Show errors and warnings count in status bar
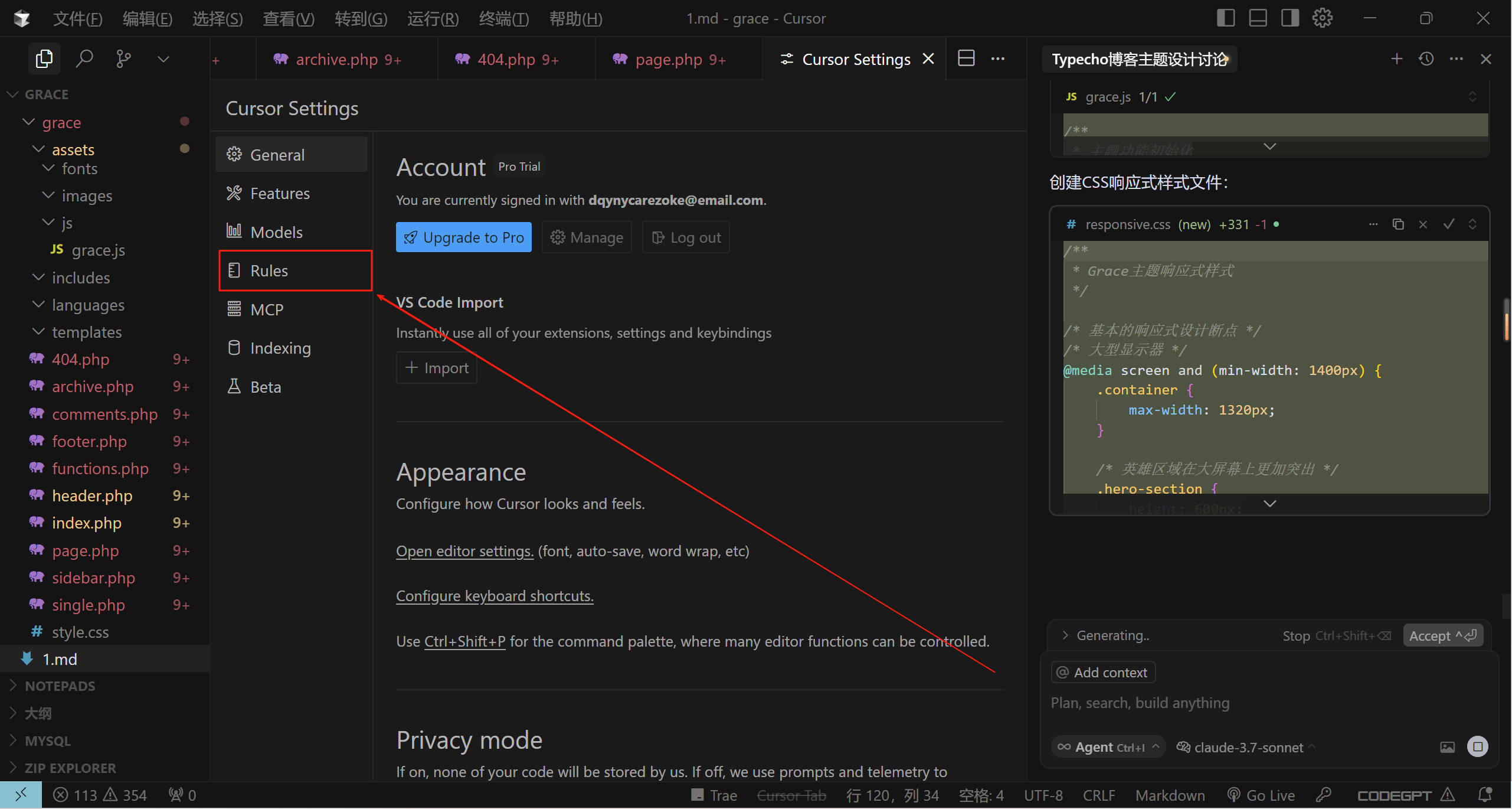 (100, 795)
